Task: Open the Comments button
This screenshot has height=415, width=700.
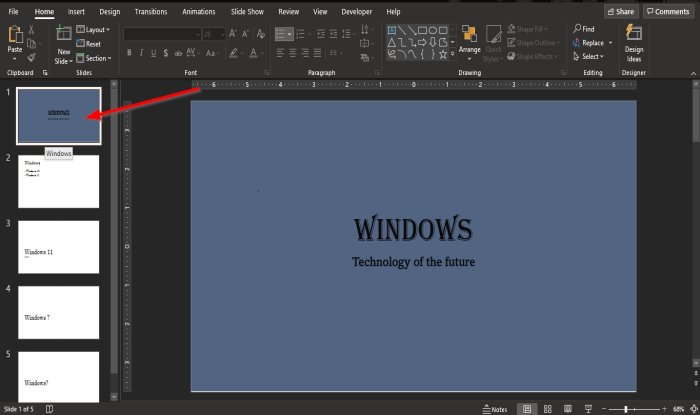Action: click(x=667, y=11)
